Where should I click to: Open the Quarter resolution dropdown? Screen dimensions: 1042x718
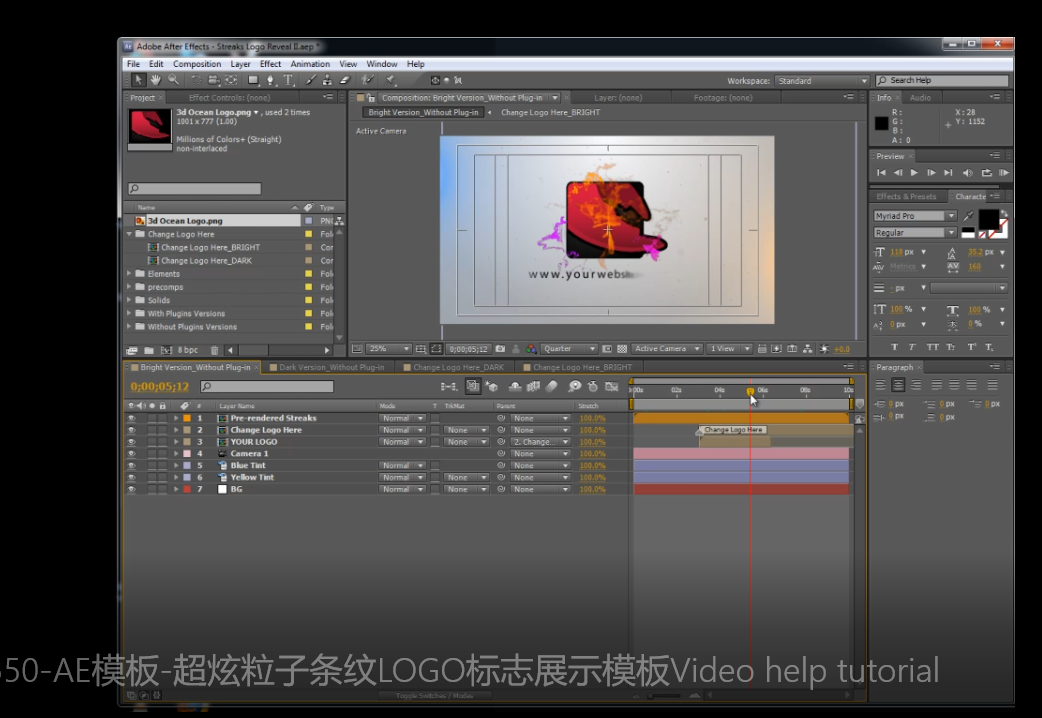pos(569,349)
